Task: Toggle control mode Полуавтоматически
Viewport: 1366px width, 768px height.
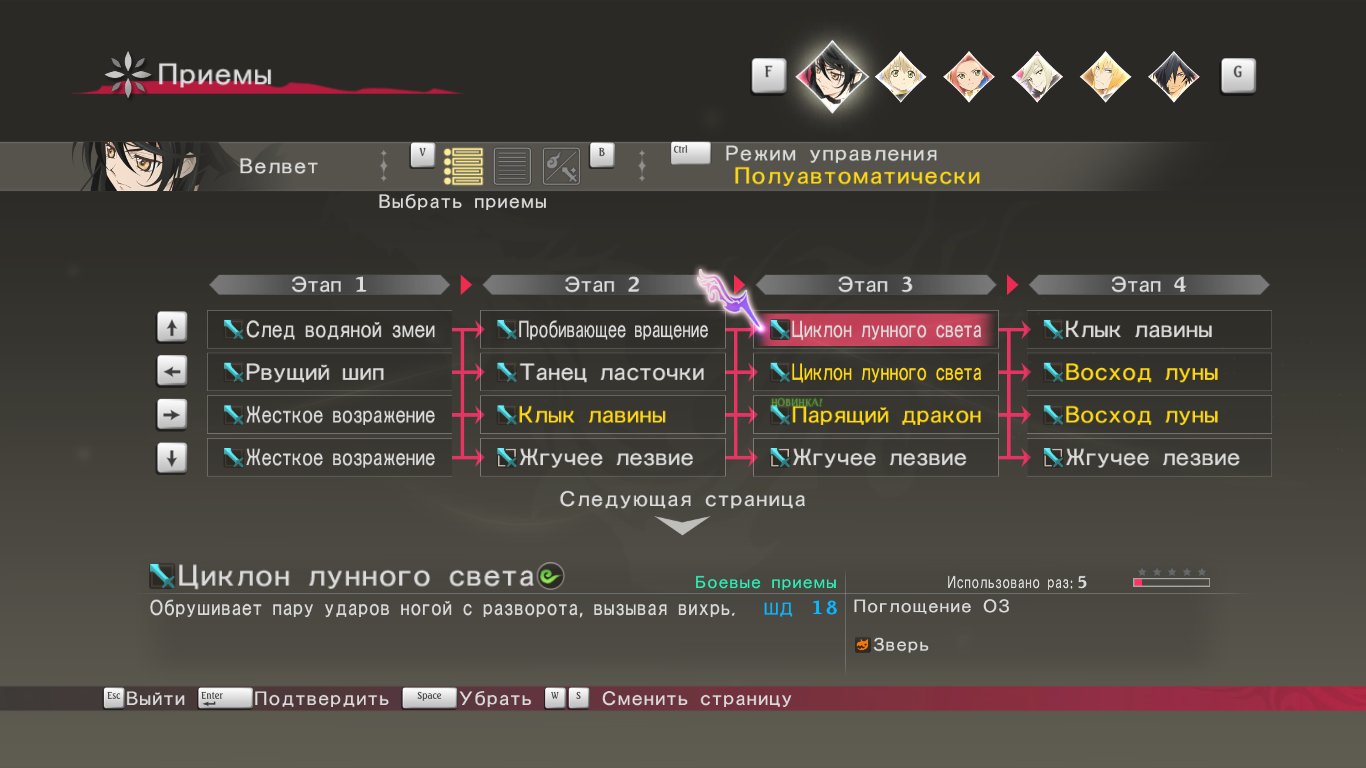Action: click(x=857, y=177)
